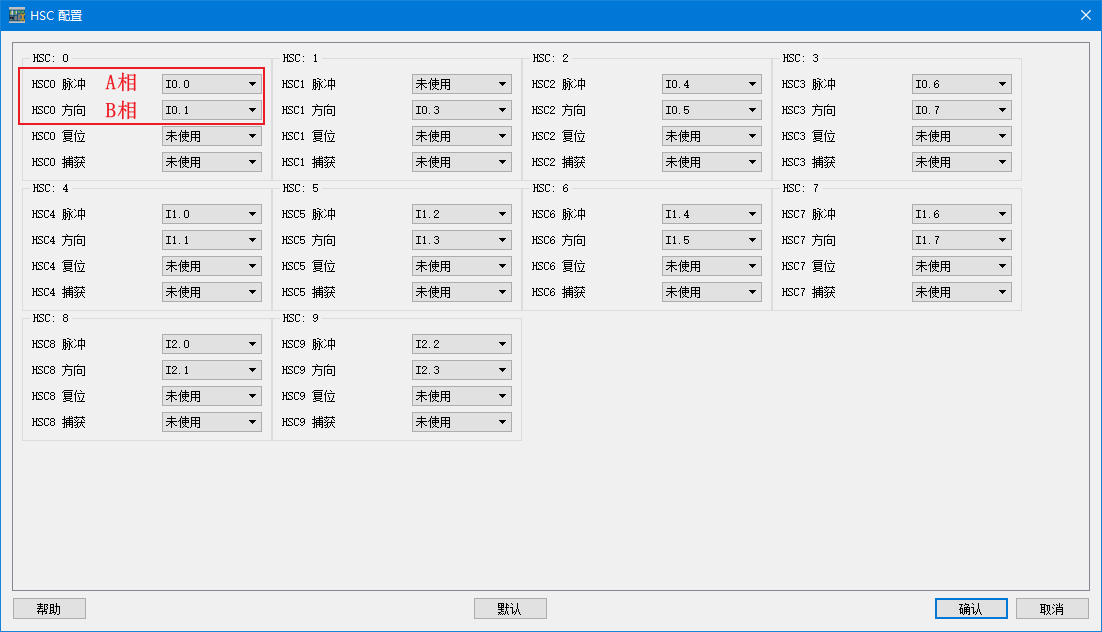Click the "HSC: 4" group title

(51, 188)
